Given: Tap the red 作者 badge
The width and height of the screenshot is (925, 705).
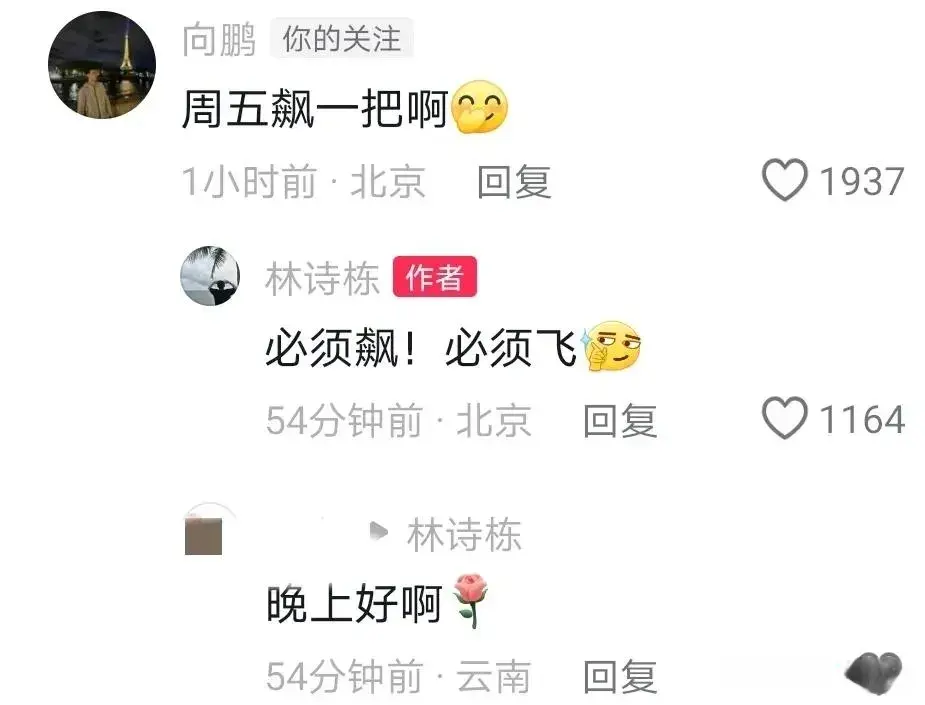Looking at the screenshot, I should [x=435, y=277].
